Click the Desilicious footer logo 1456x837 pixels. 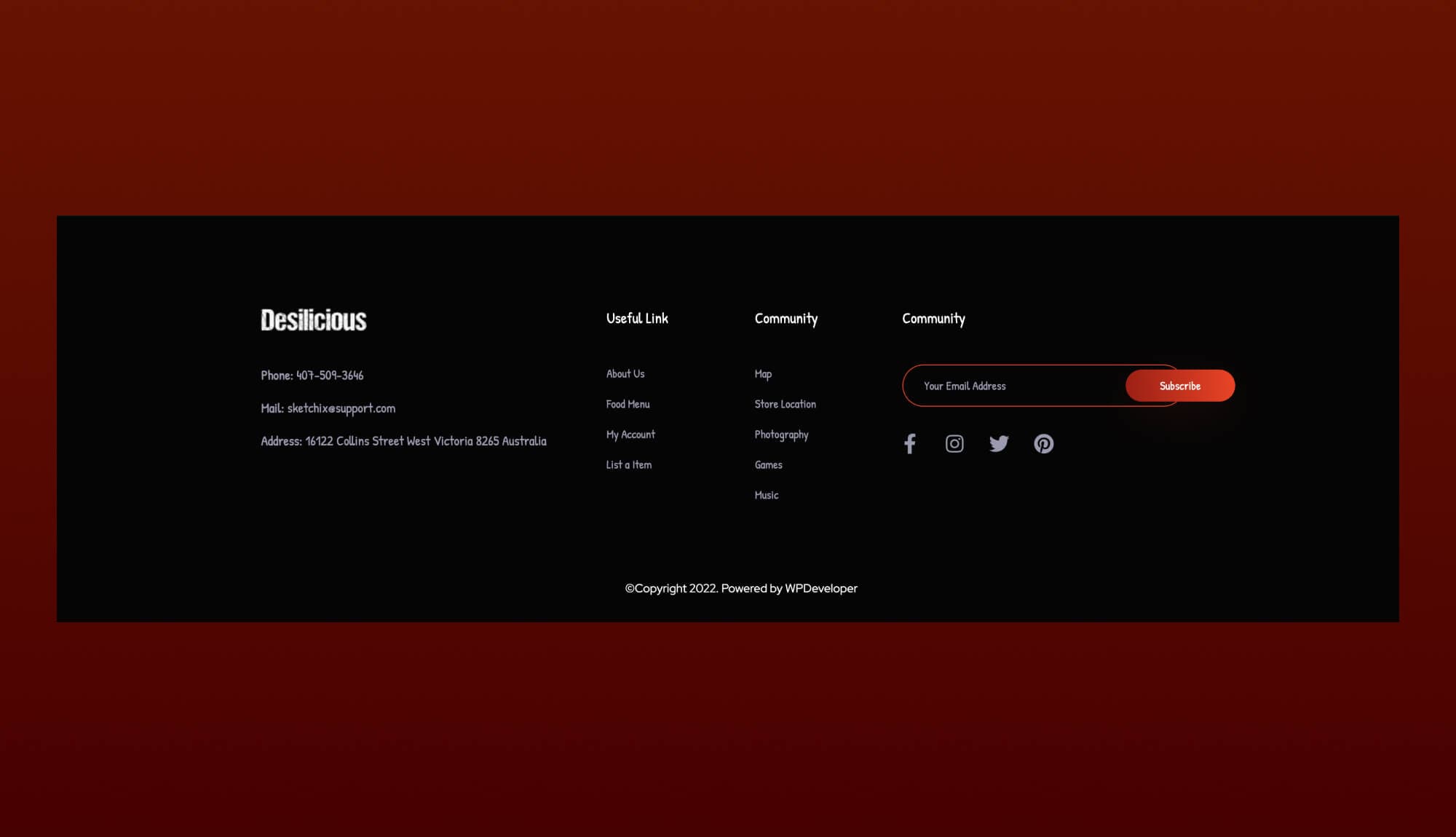(x=314, y=320)
